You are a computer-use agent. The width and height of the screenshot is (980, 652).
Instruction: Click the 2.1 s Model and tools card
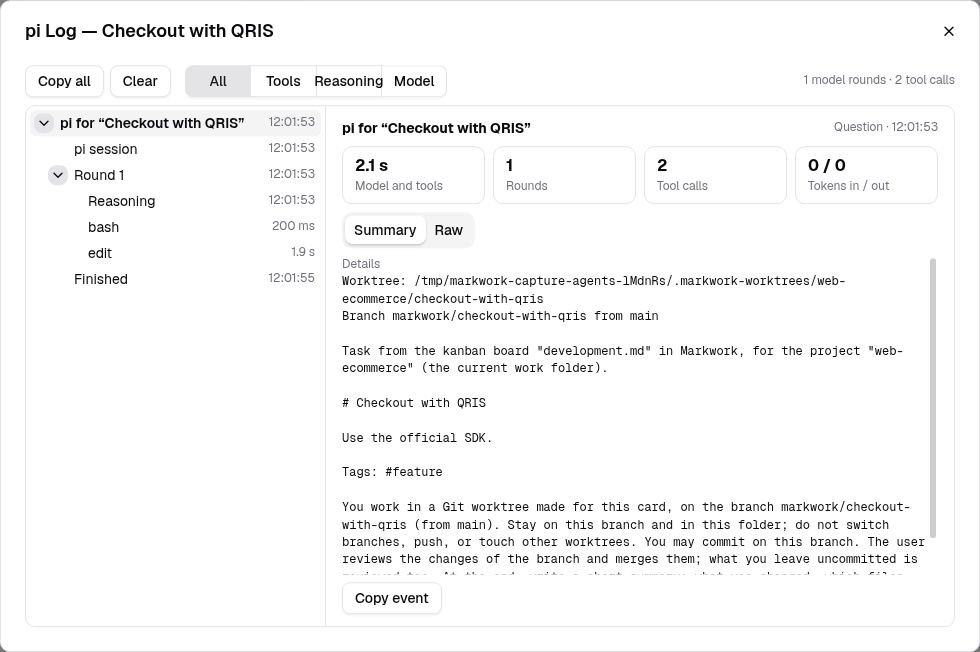[413, 175]
